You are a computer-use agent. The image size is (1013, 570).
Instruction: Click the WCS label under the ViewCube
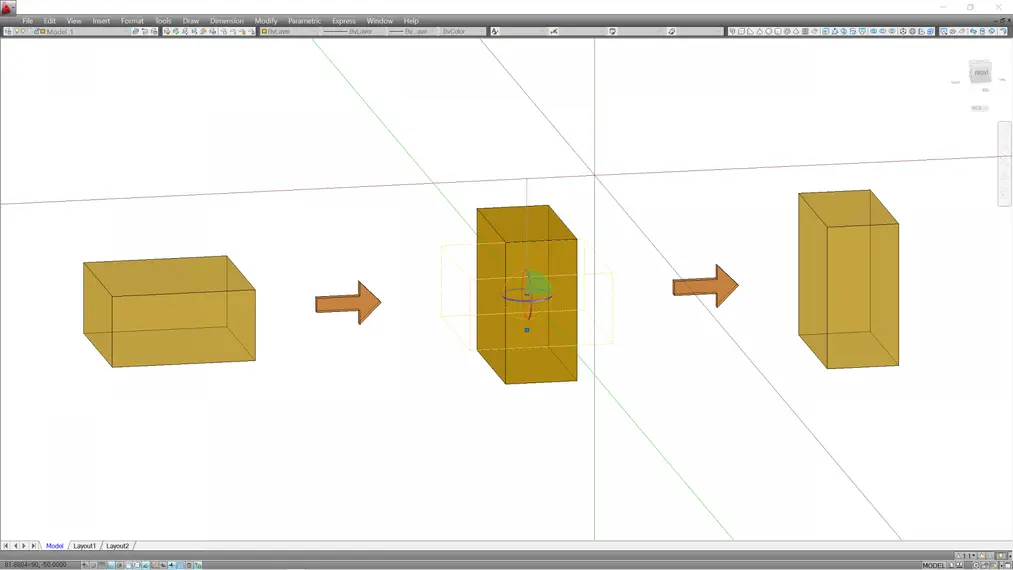coord(978,108)
